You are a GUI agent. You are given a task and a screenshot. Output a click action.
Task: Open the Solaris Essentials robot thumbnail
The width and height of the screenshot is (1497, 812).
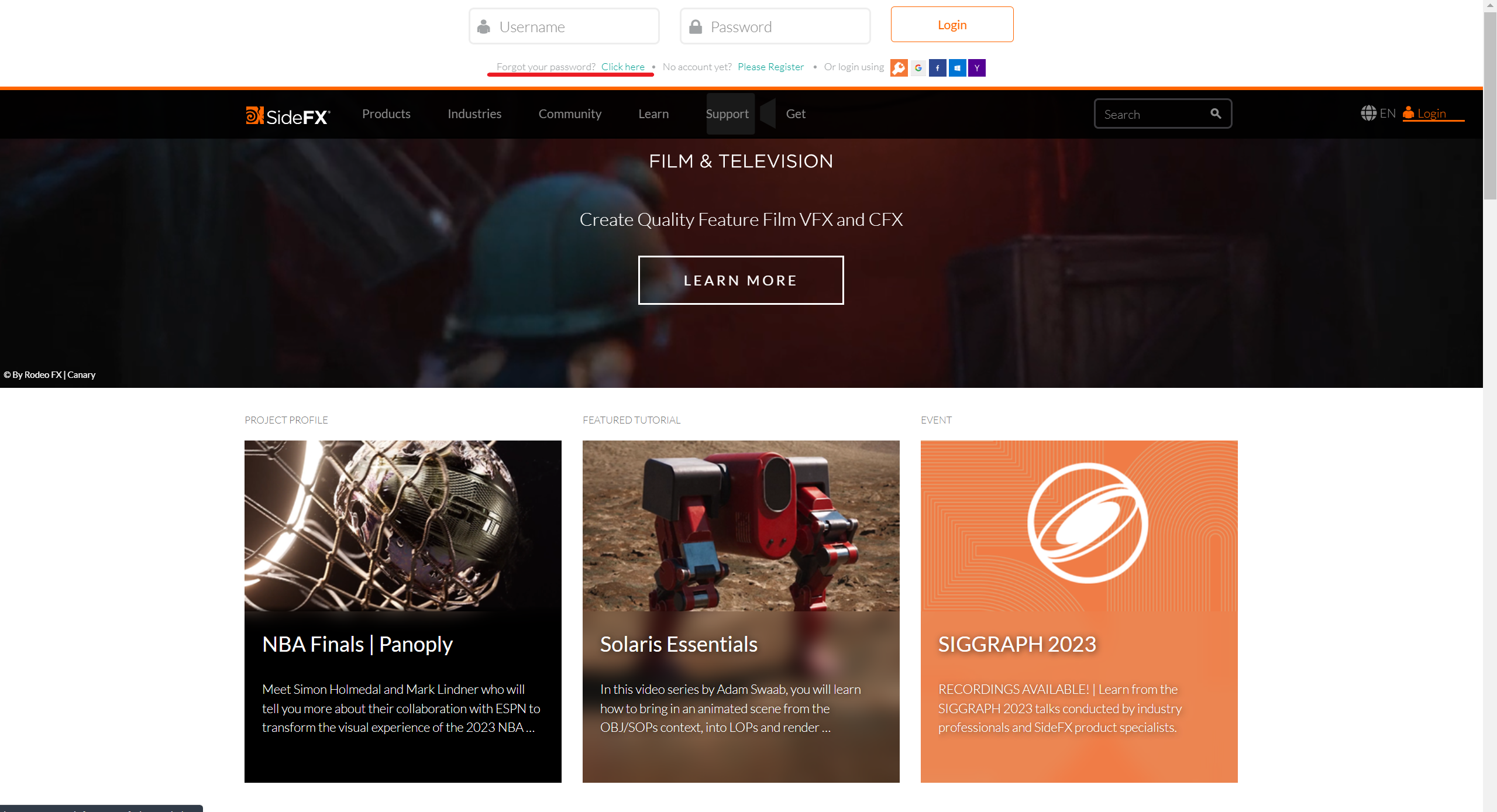click(x=741, y=526)
